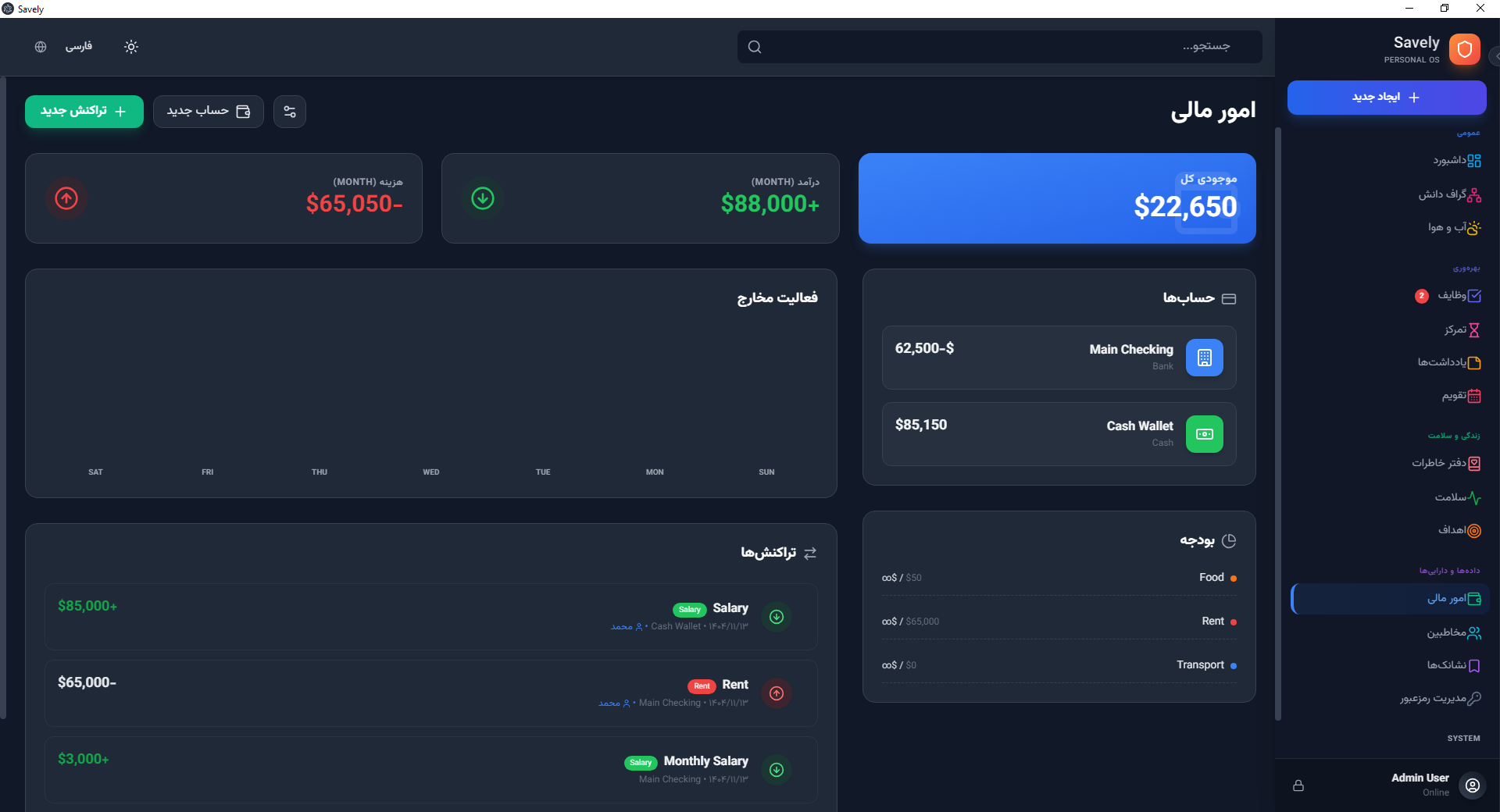Switch language via the فارسی selector
Image resolution: width=1500 pixels, height=812 pixels.
[78, 47]
